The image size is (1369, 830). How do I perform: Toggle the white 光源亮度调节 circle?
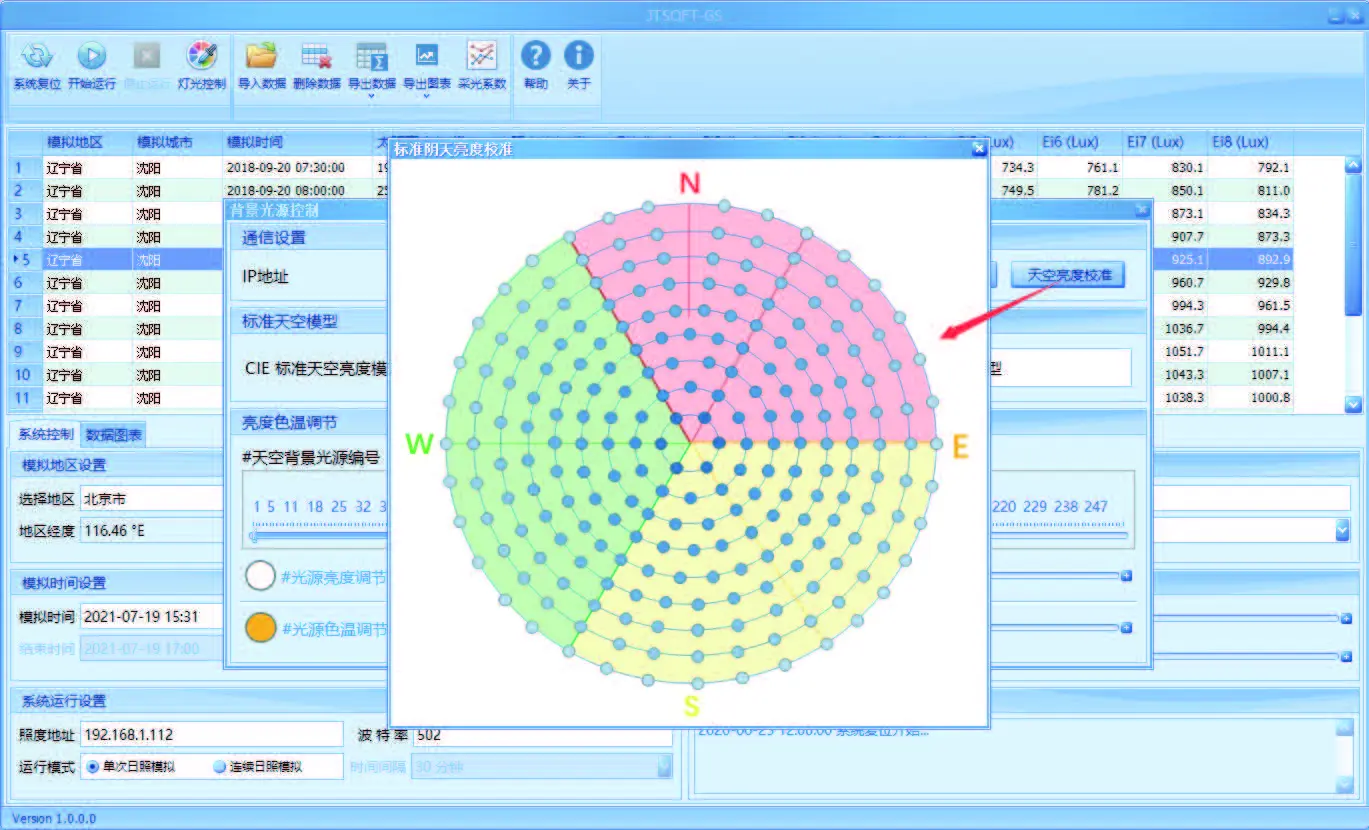[261, 577]
